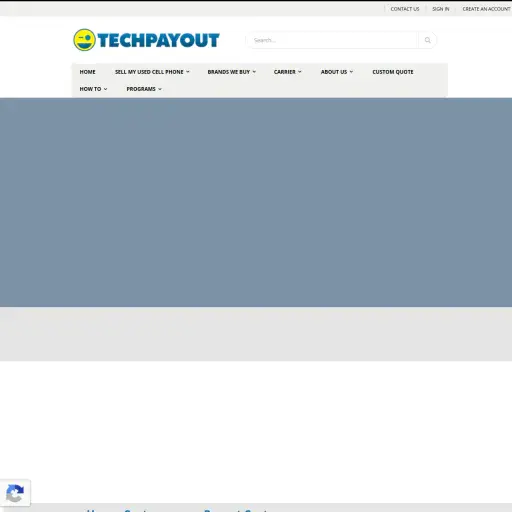The height and width of the screenshot is (512, 512).
Task: Click the TECHPAYOUT logo text
Action: pos(158,40)
